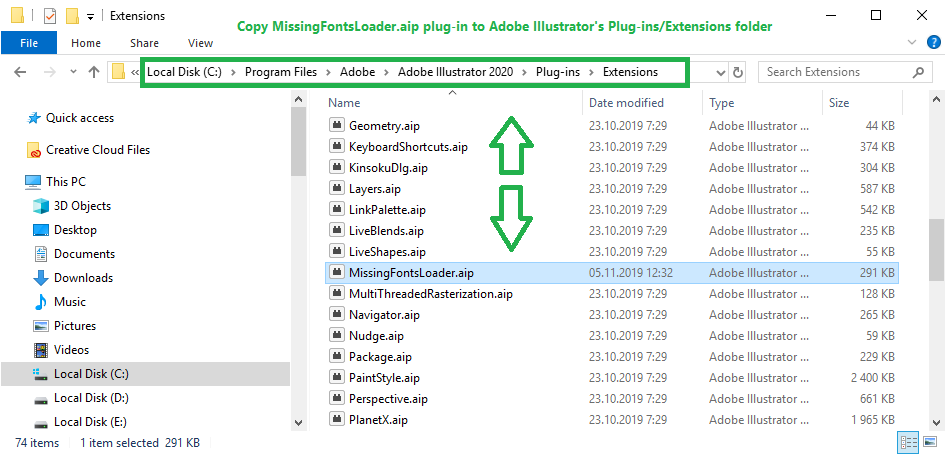Image resolution: width=946 pixels, height=455 pixels.
Task: Open Music in the navigation pane
Action: tap(69, 302)
